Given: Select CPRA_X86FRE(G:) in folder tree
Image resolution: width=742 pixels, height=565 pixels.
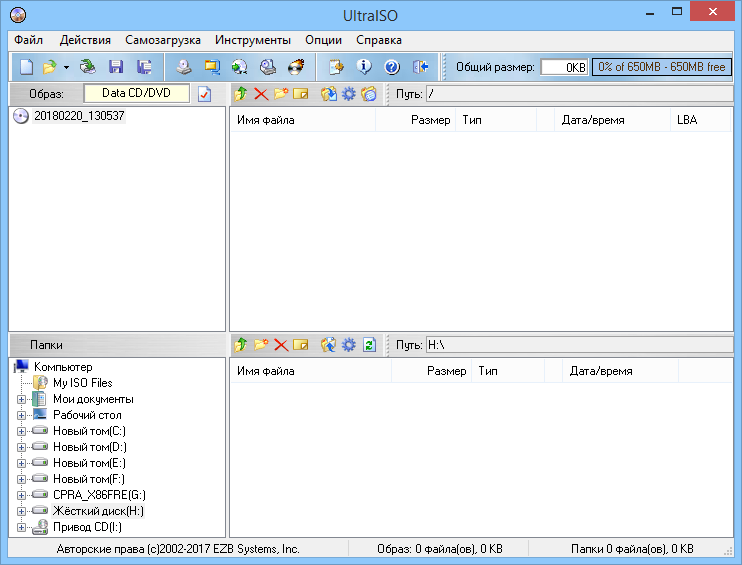Looking at the screenshot, I should 99,495.
